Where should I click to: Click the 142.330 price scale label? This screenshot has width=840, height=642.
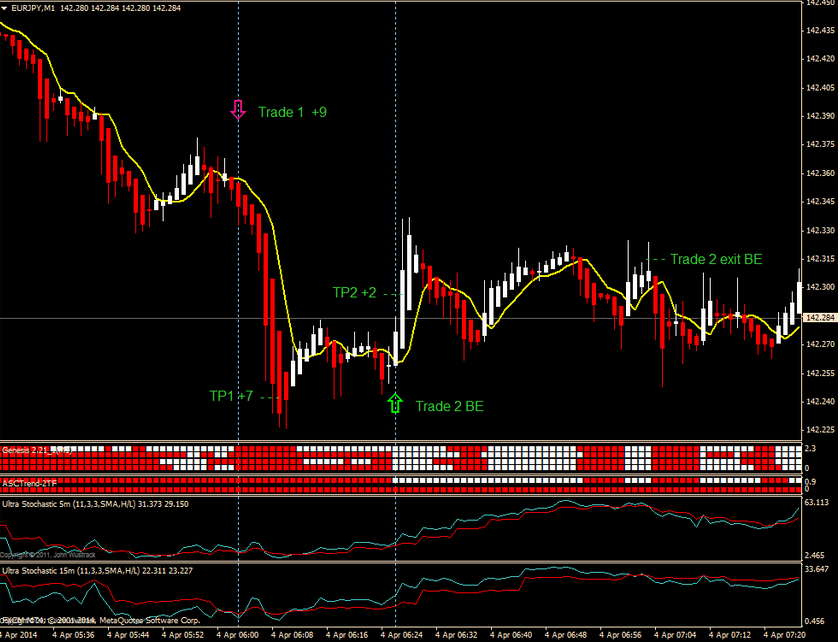pos(820,230)
